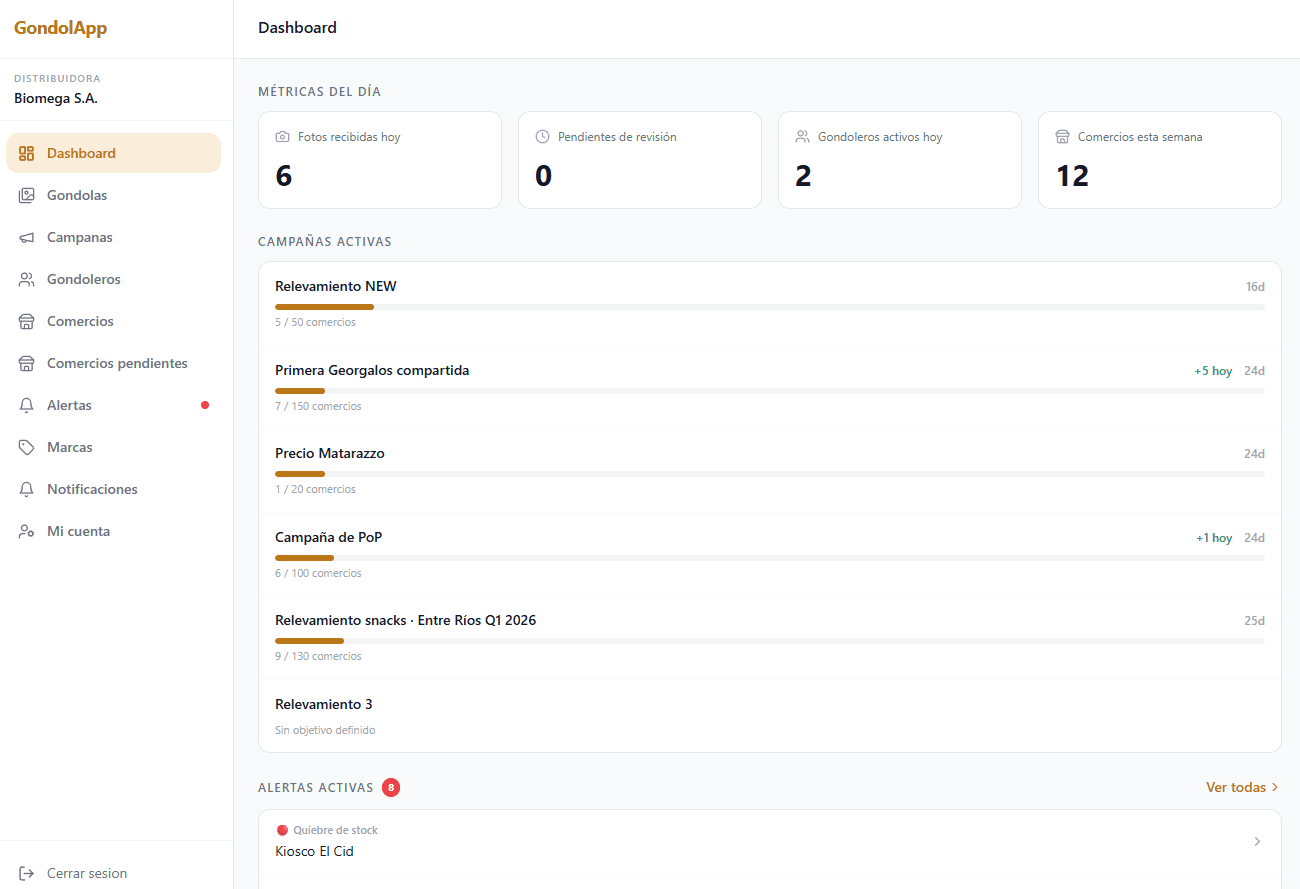
Task: Select campaign name Relevamiento 3
Action: point(324,704)
